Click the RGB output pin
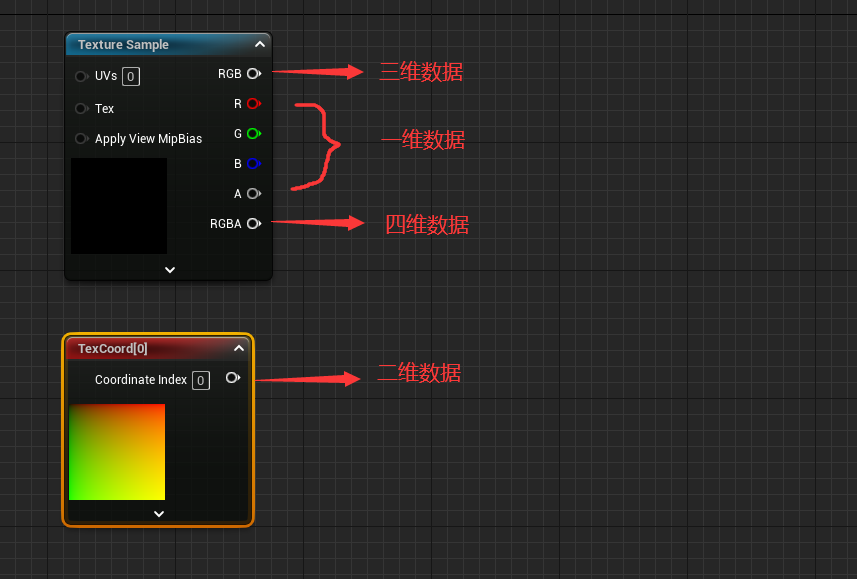Image resolution: width=857 pixels, height=579 pixels. coord(253,74)
